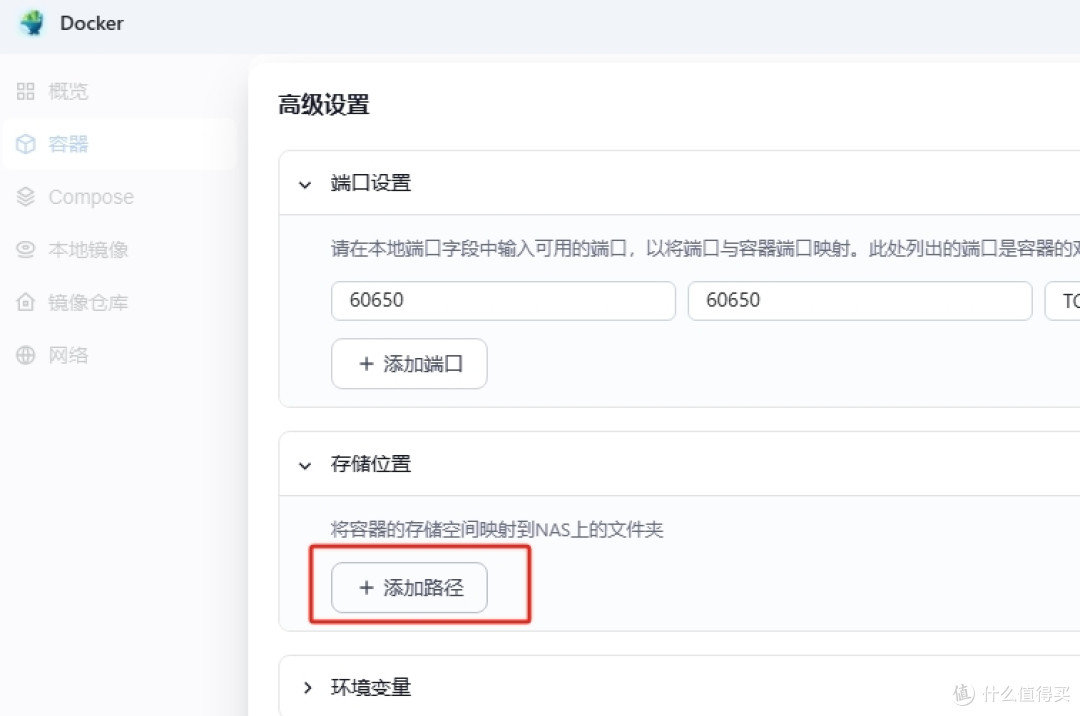Open the TCP protocol dropdown
1080x716 pixels.
(1068, 300)
